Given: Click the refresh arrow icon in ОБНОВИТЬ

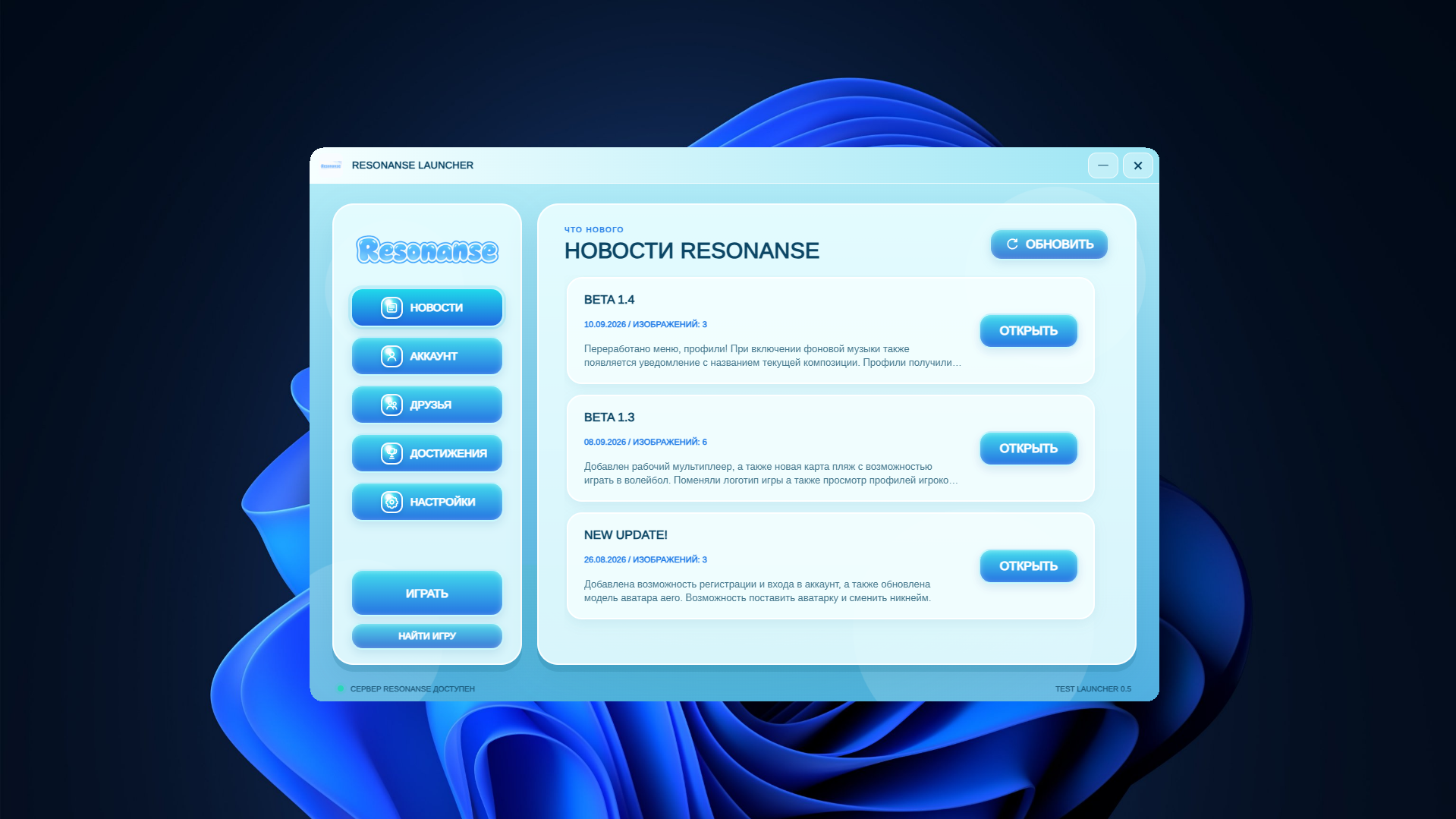Looking at the screenshot, I should (1012, 244).
